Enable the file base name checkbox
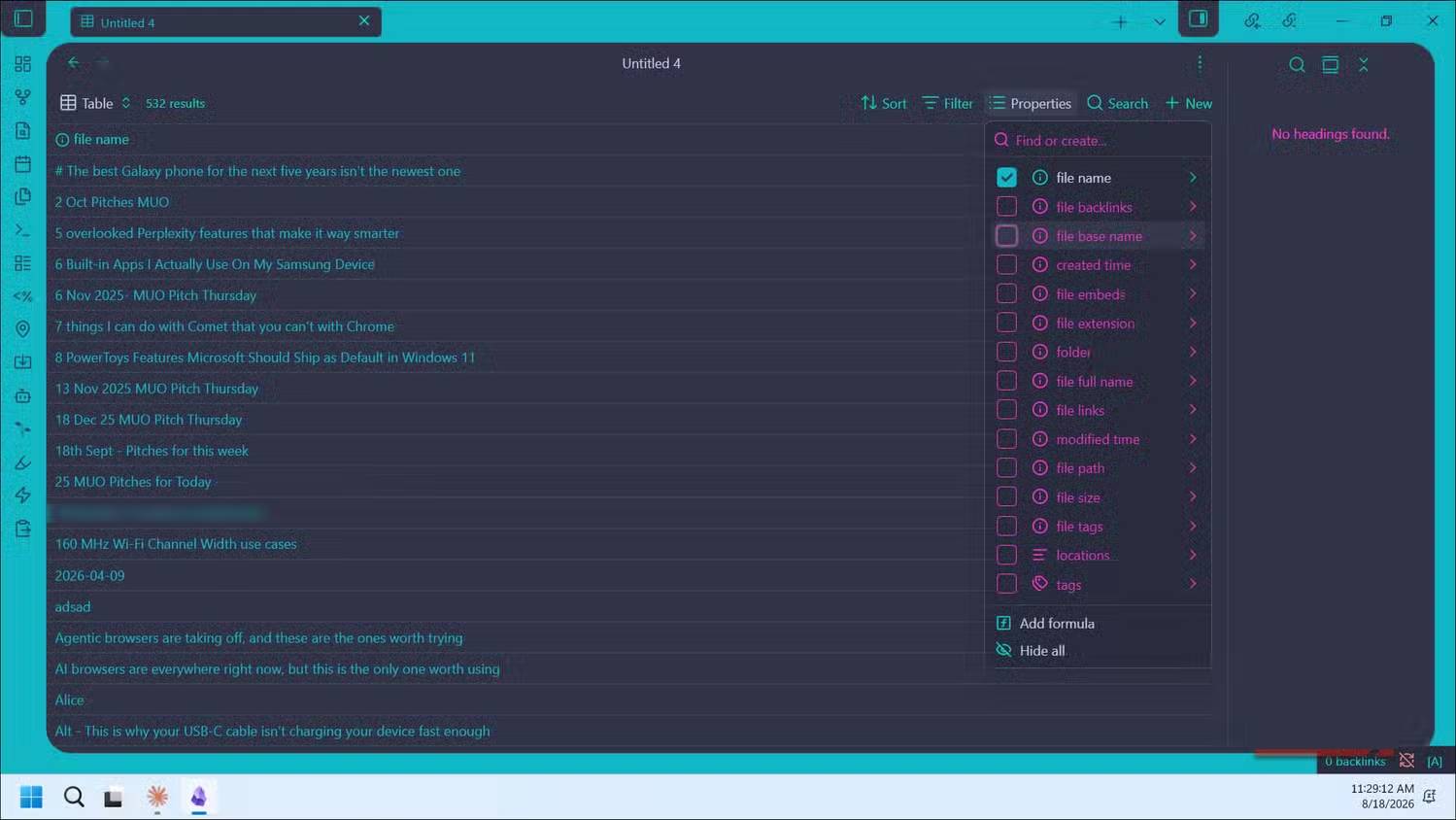 click(1006, 235)
